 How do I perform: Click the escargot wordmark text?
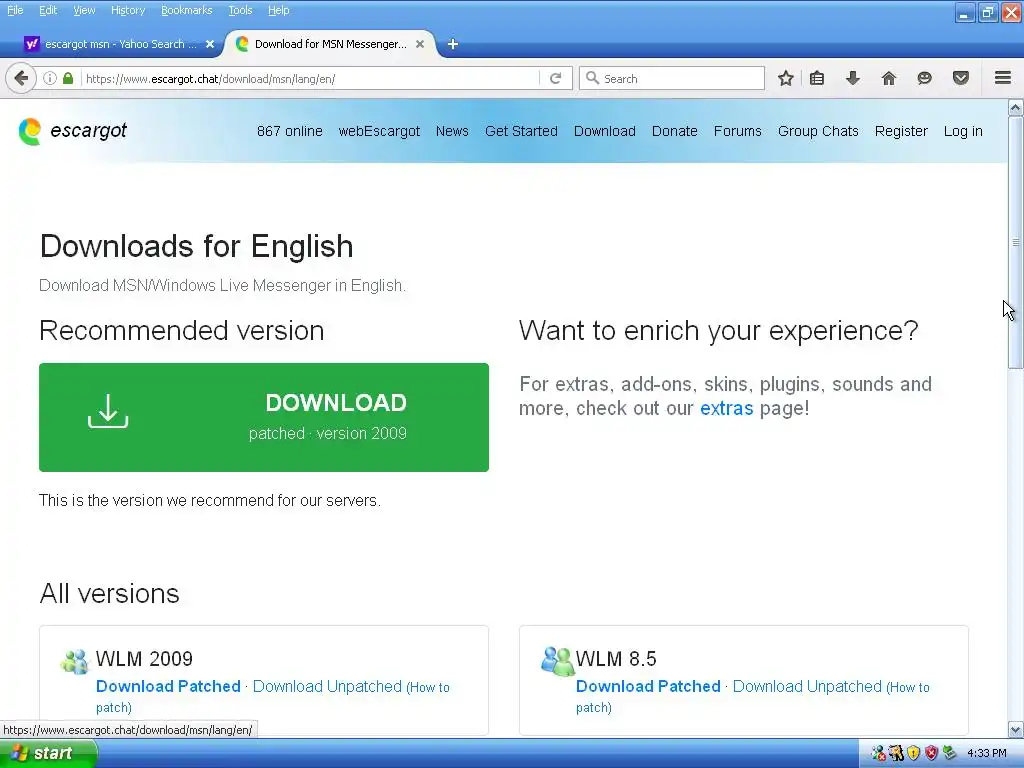(88, 131)
